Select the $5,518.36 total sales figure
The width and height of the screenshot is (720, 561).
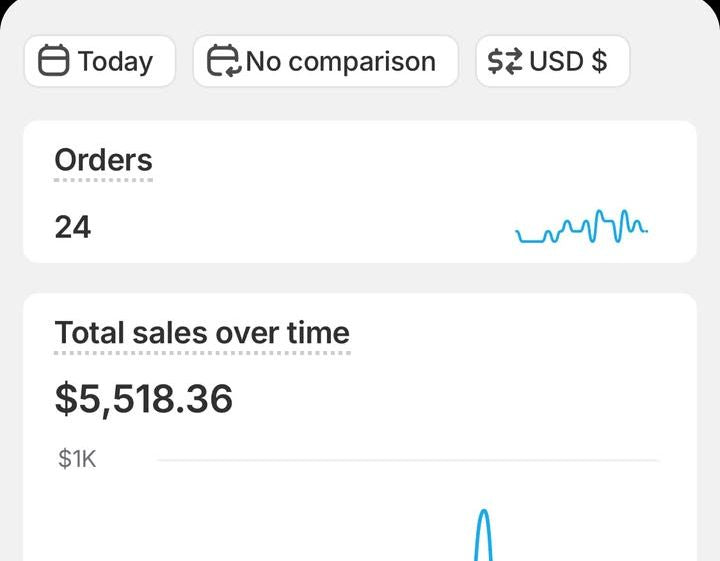pos(144,398)
